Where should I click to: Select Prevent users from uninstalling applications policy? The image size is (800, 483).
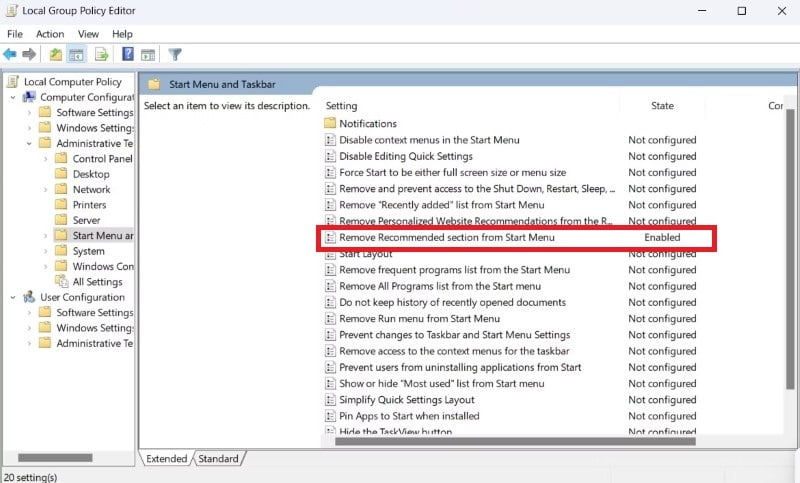[460, 367]
